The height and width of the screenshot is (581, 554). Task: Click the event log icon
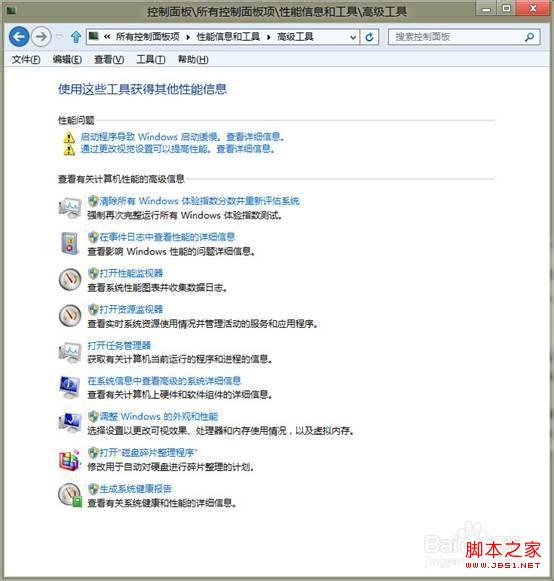point(69,243)
